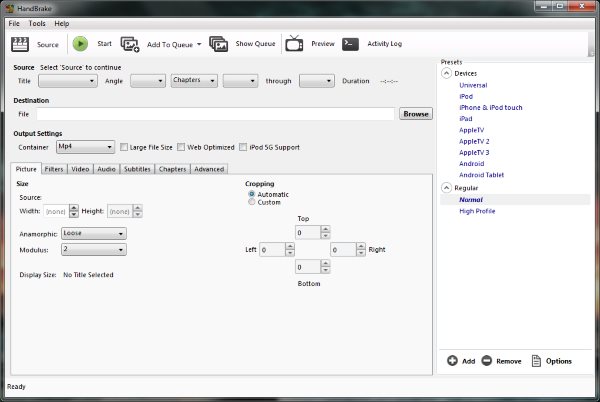Open the Add To Queue dropdown arrow

point(199,44)
